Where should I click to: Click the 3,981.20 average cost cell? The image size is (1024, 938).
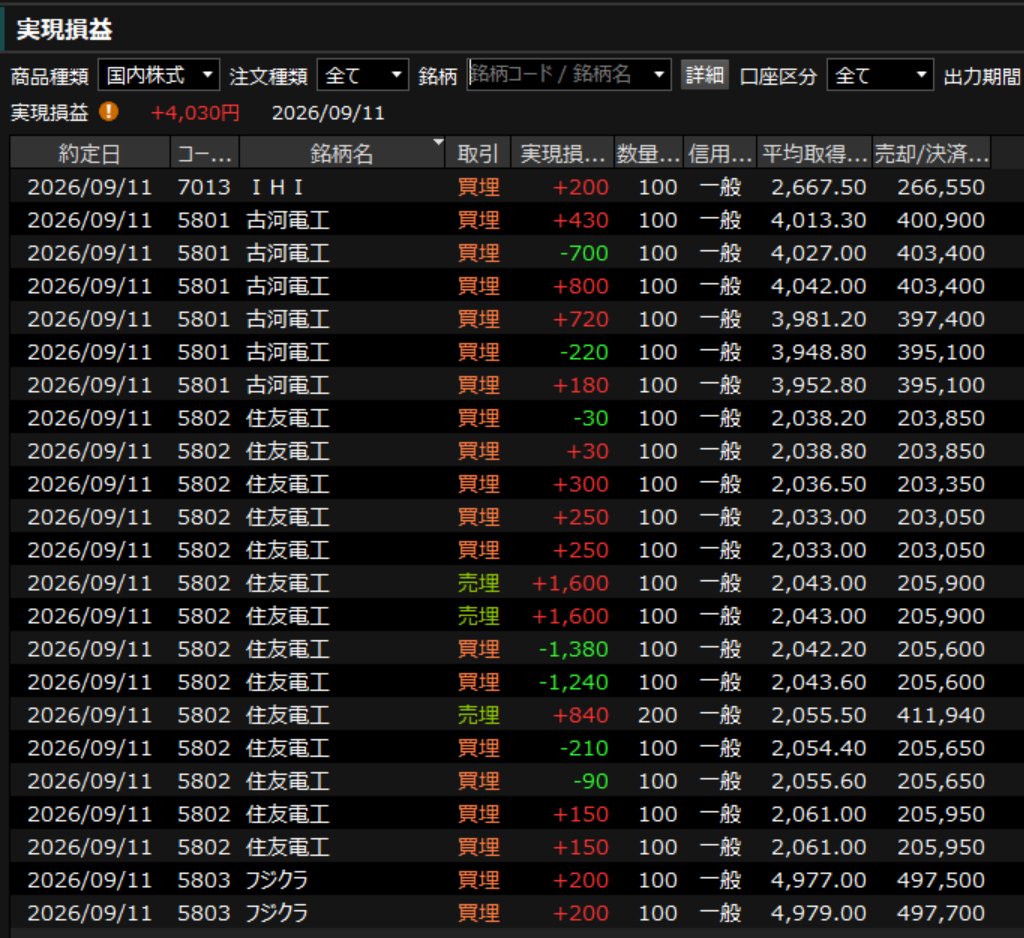tap(818, 319)
